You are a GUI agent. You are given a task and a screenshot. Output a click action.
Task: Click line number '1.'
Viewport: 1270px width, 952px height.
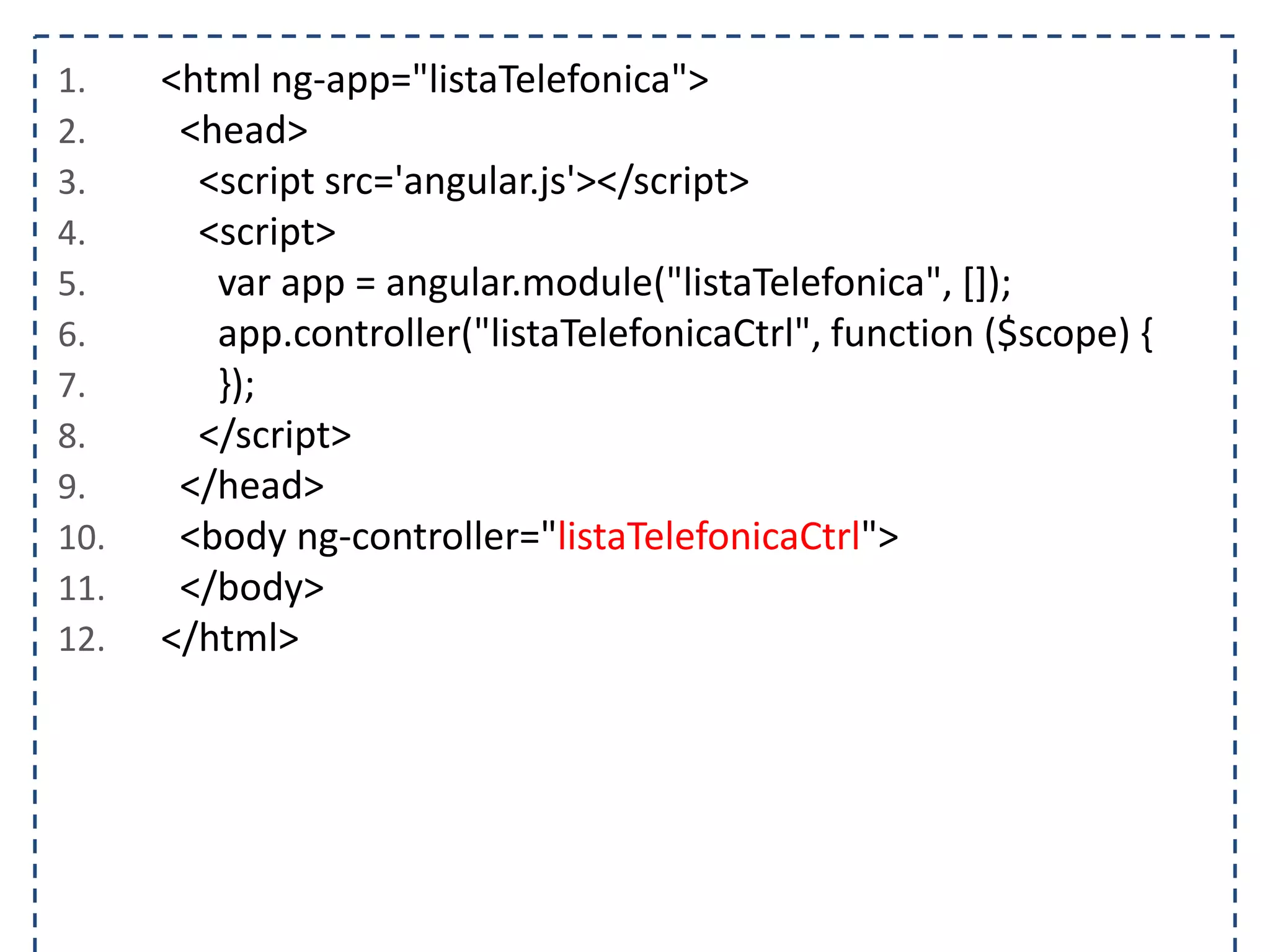[x=72, y=81]
